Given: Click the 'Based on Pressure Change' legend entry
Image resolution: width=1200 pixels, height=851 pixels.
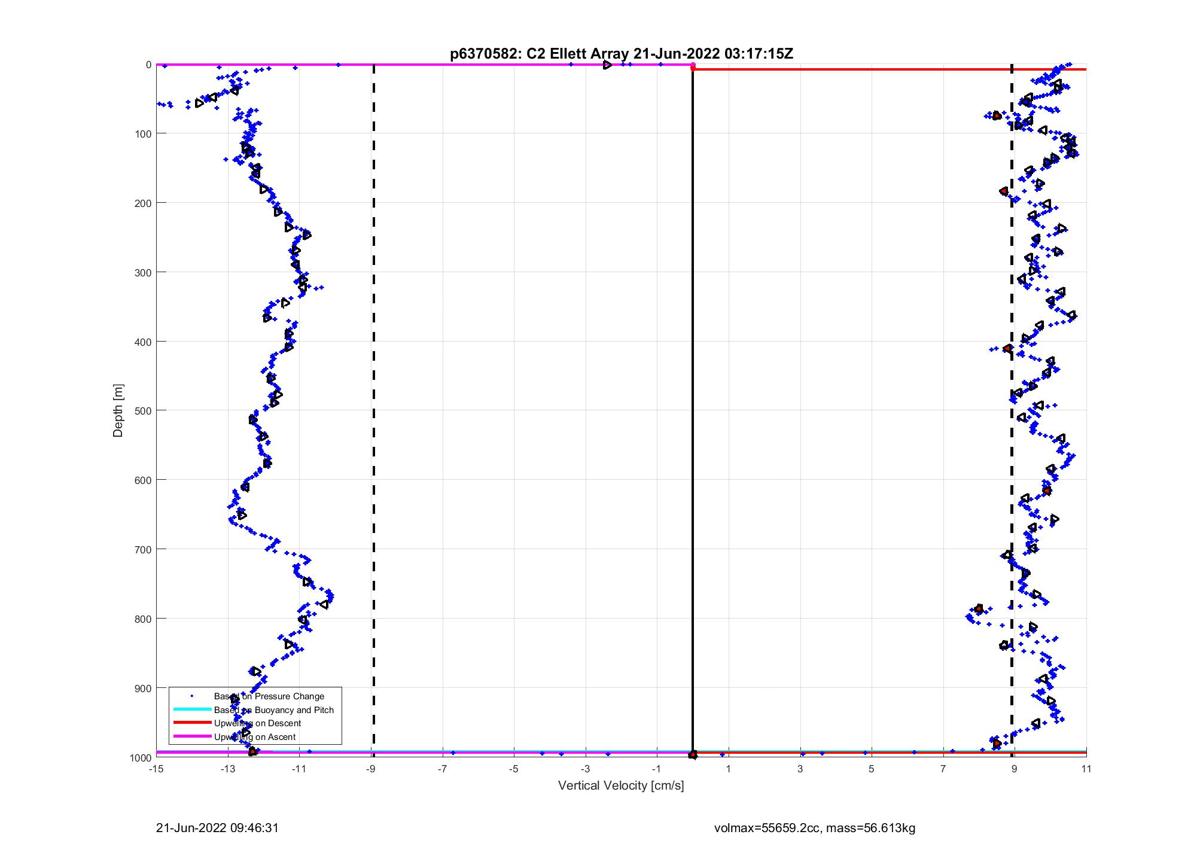Looking at the screenshot, I should point(269,696).
